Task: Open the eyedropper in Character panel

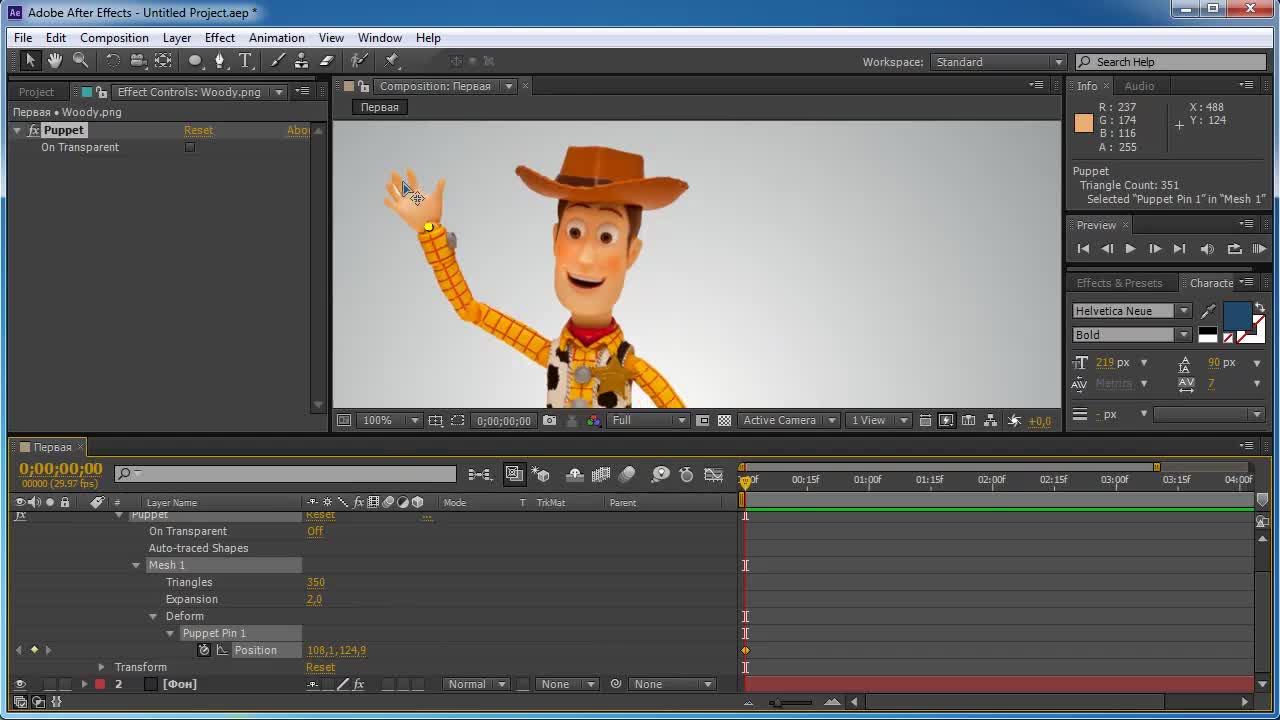Action: coord(1208,312)
